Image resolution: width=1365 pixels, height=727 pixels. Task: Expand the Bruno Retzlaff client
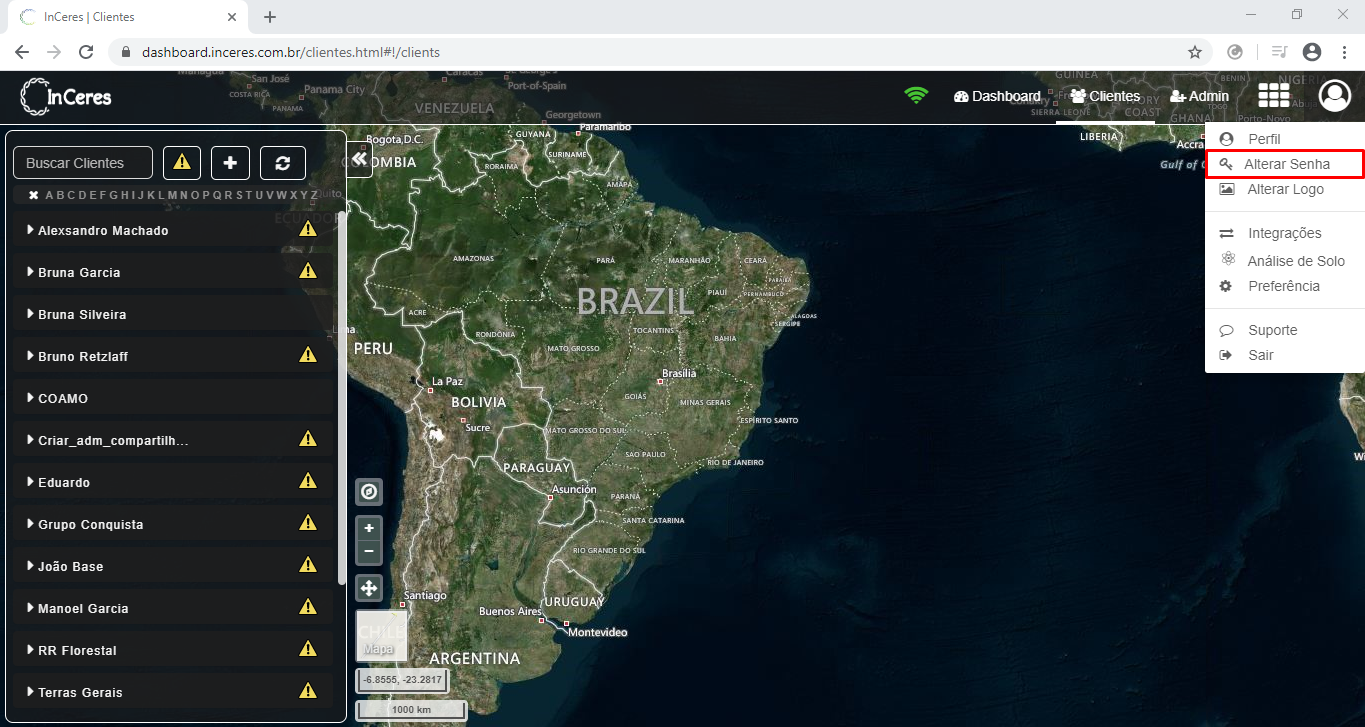[31, 356]
